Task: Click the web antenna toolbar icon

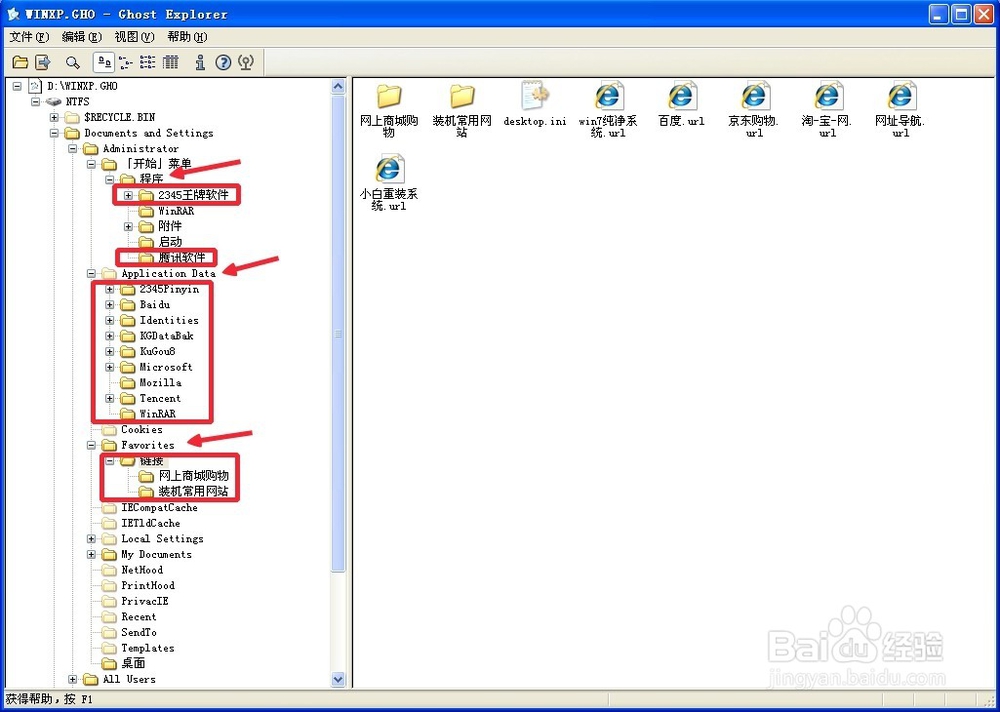Action: (246, 62)
